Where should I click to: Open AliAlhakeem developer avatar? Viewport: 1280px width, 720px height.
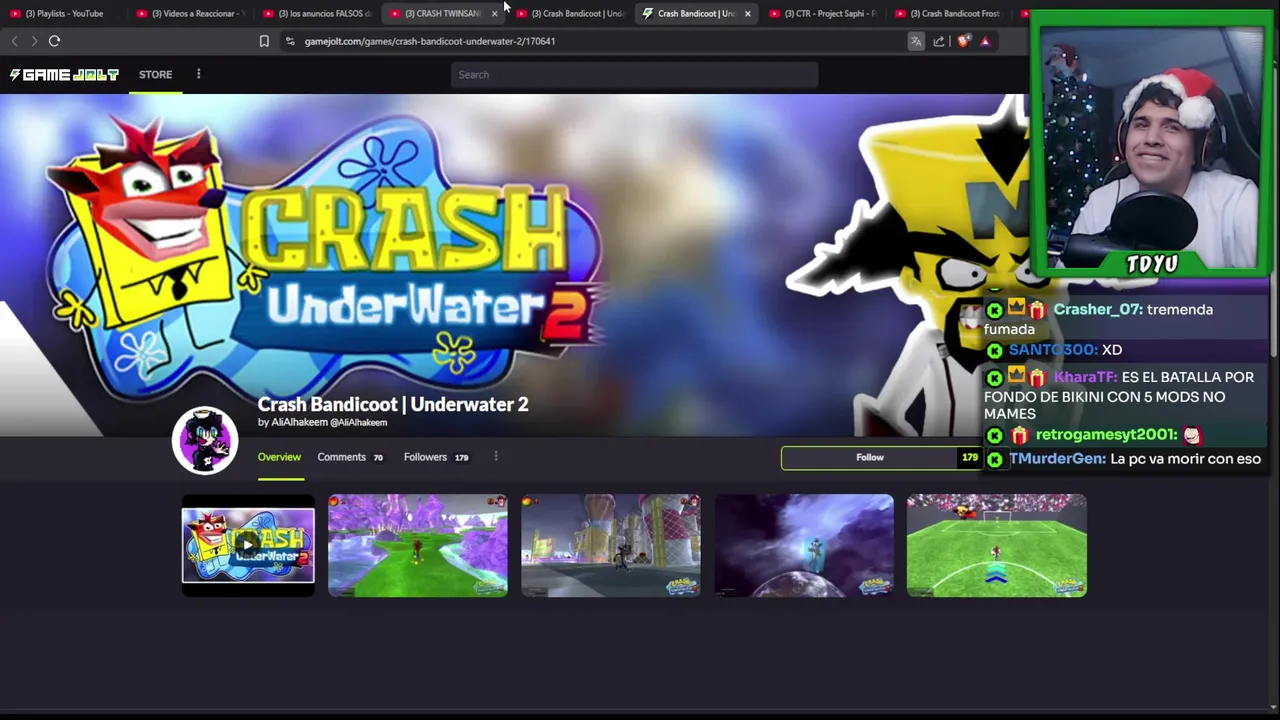click(x=205, y=440)
